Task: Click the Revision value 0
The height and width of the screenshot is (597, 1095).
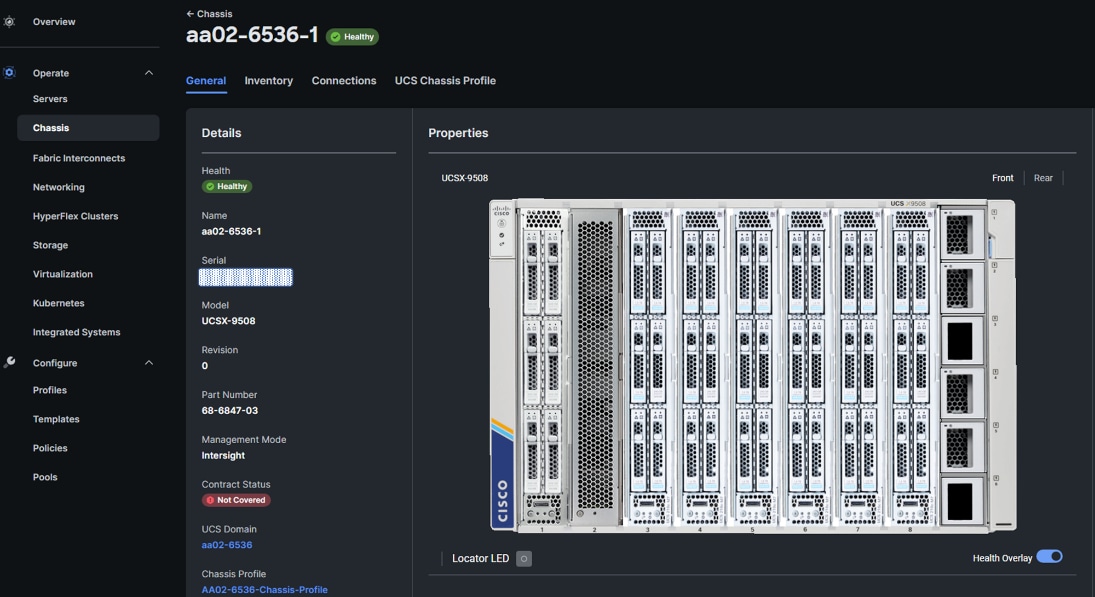Action: 205,366
